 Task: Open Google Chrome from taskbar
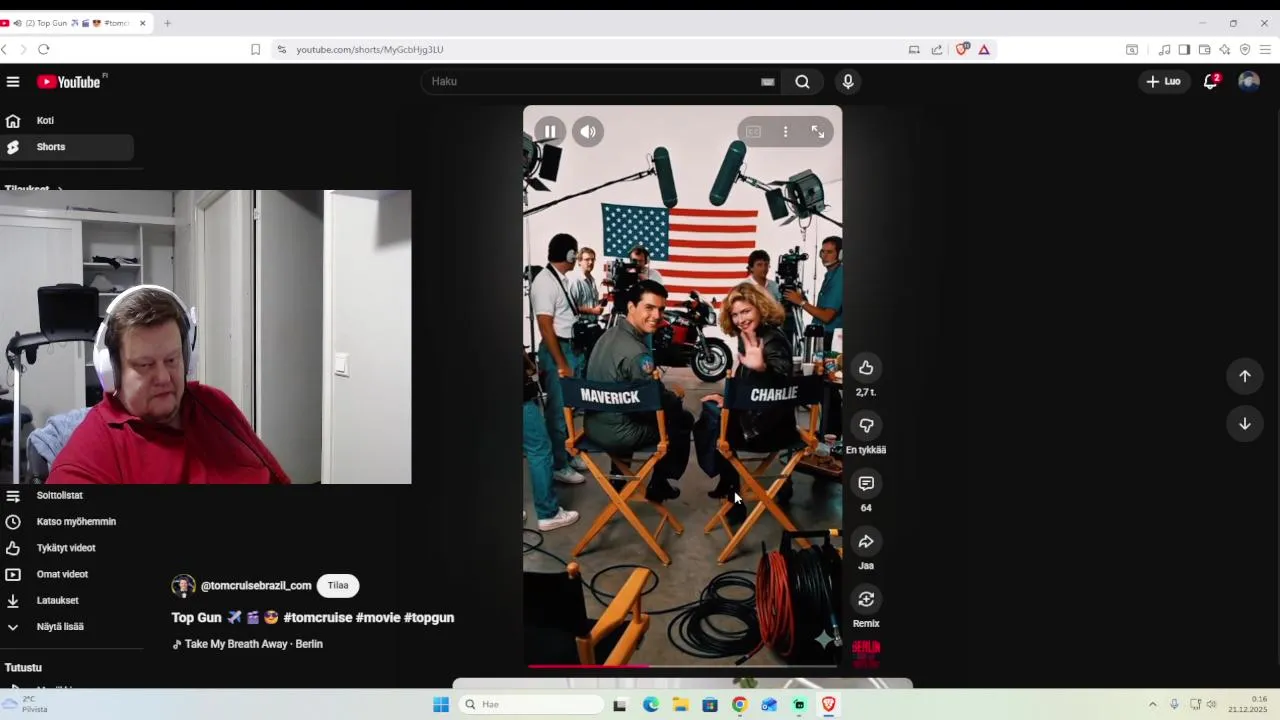739,705
